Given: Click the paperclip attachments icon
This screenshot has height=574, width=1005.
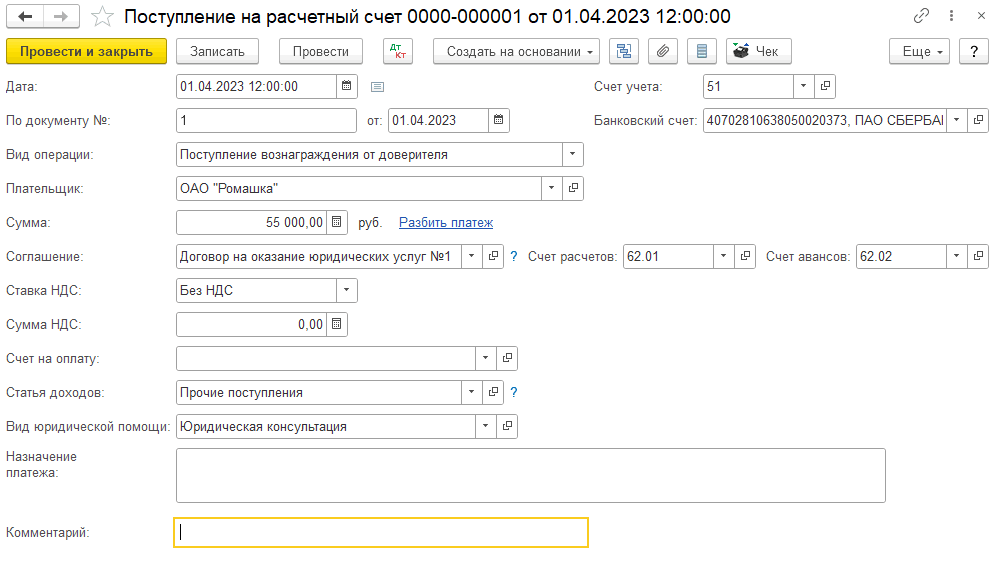Looking at the screenshot, I should [662, 52].
